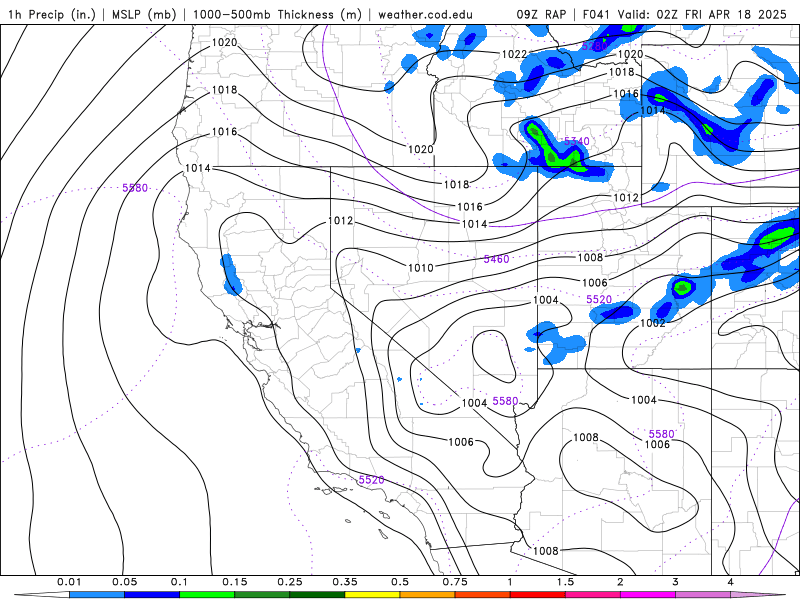Screen dimensions: 800x600
Task: Select the 1010 isobar label
Action: coord(421,267)
